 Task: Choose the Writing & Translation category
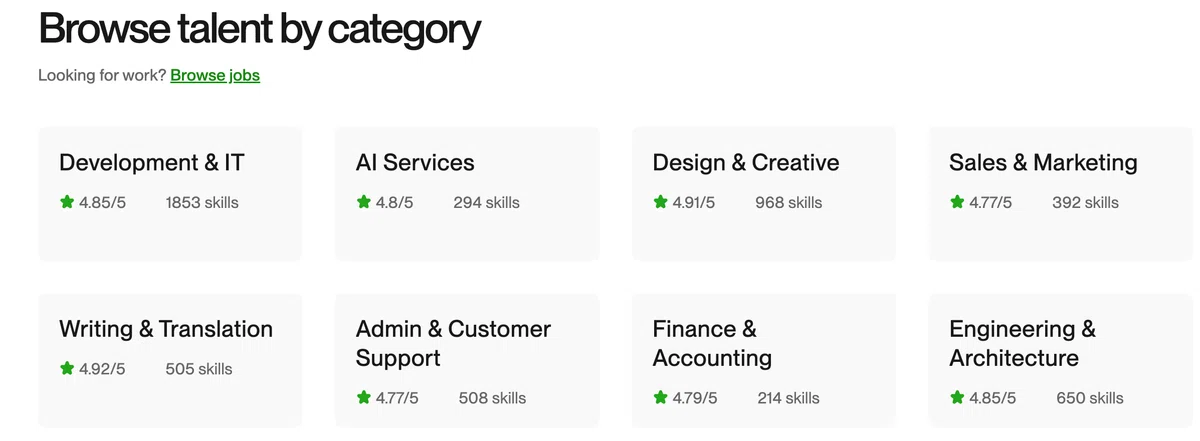[170, 360]
